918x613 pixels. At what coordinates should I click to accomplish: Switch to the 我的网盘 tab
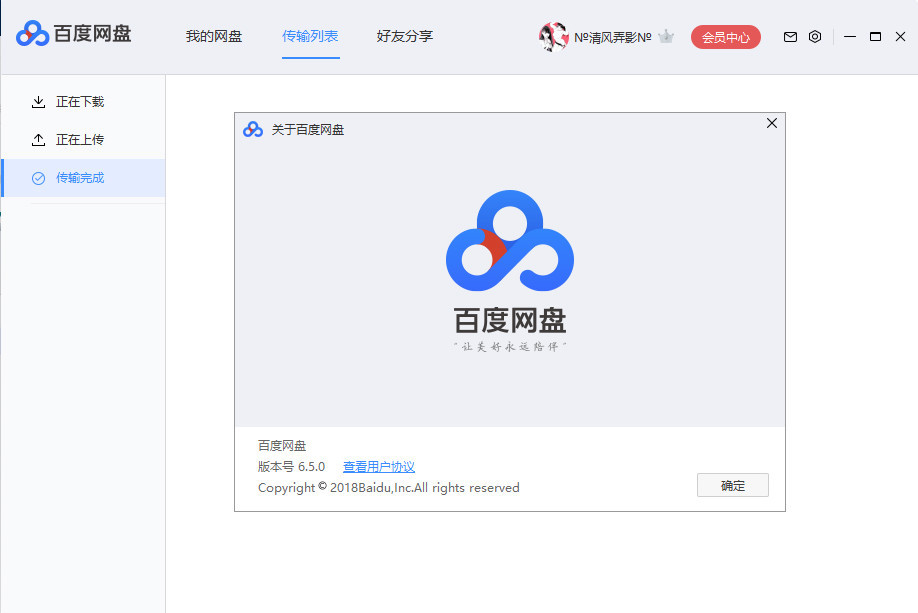[x=213, y=36]
